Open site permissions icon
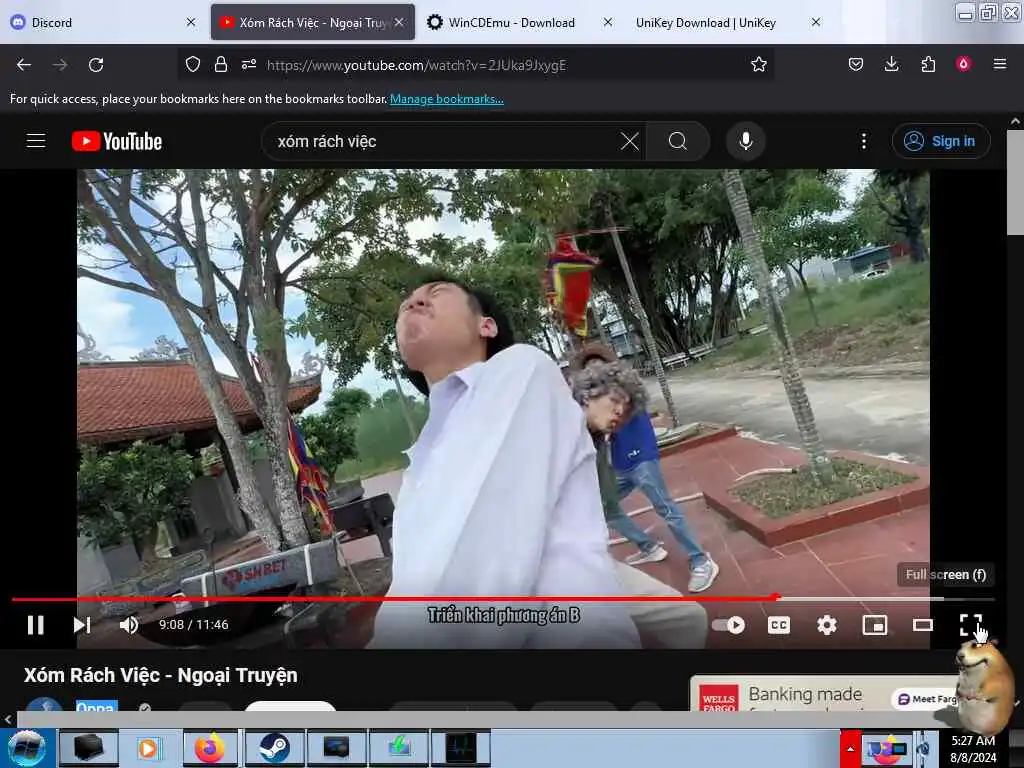The image size is (1024, 768). (x=249, y=64)
